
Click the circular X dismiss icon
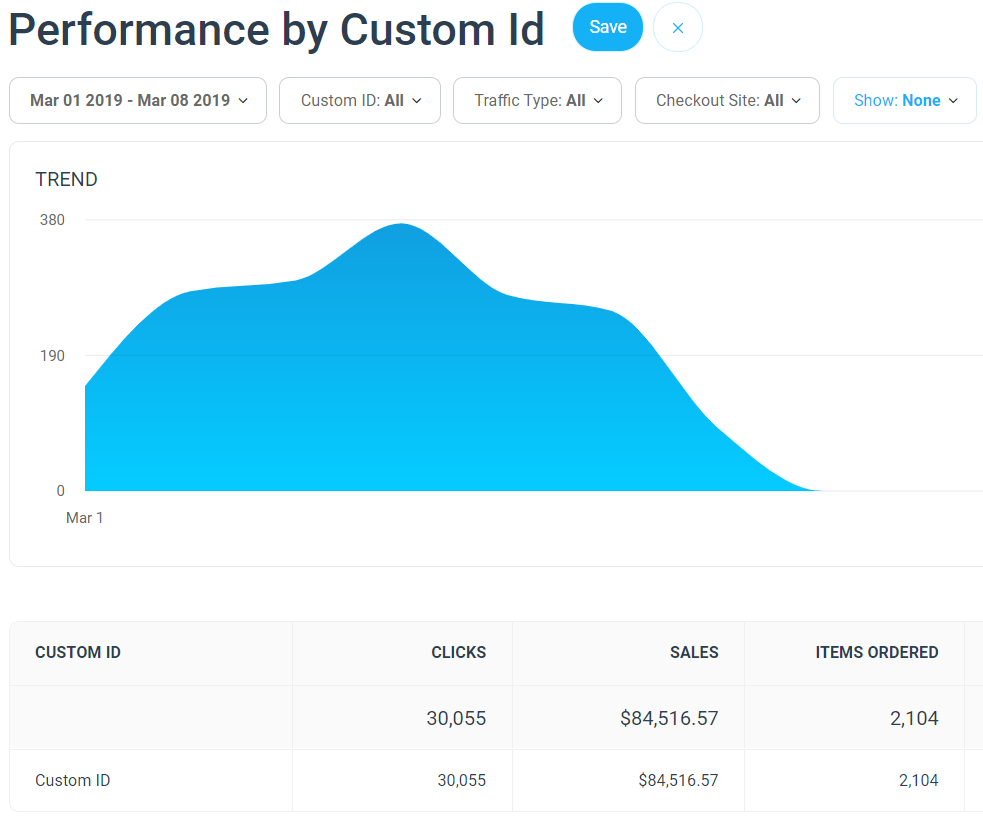[x=677, y=27]
